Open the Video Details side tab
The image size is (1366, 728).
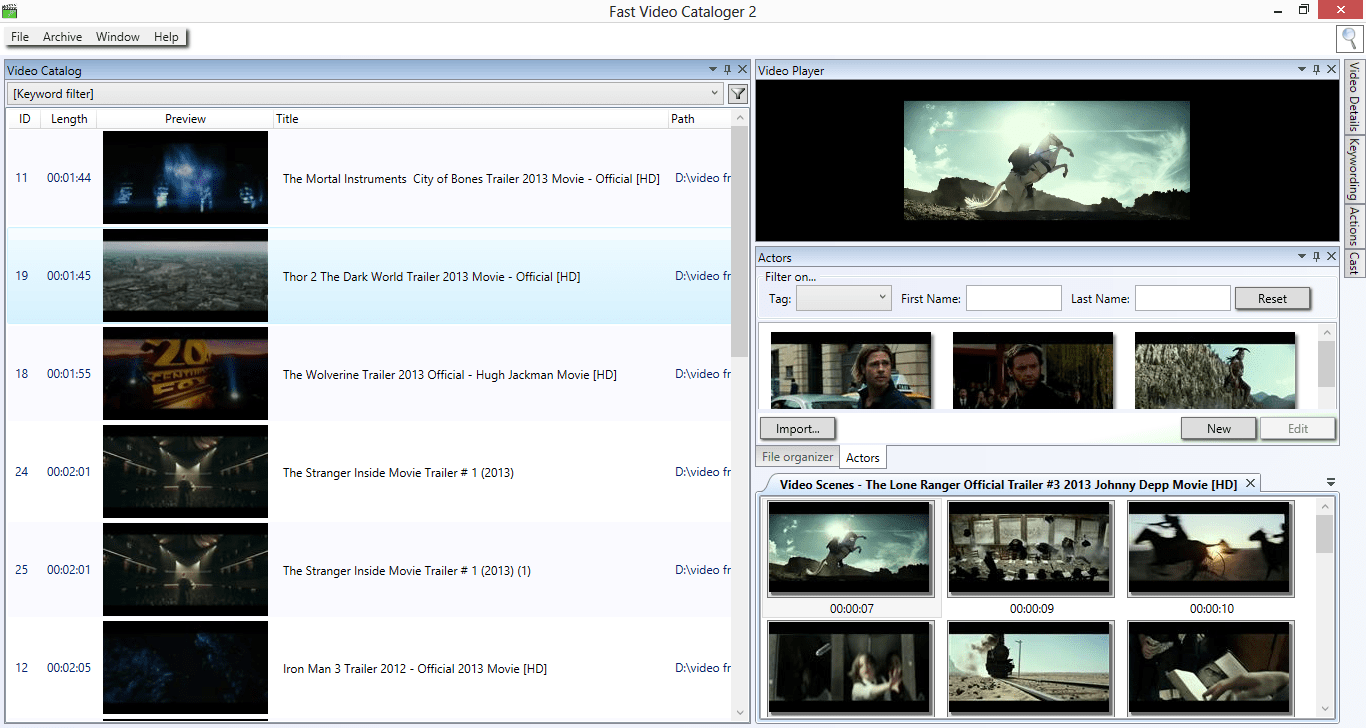click(x=1354, y=97)
